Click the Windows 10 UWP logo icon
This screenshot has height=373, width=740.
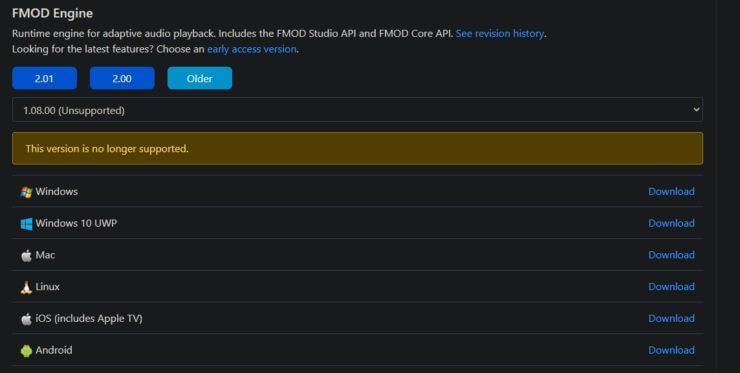pyautogui.click(x=26, y=223)
